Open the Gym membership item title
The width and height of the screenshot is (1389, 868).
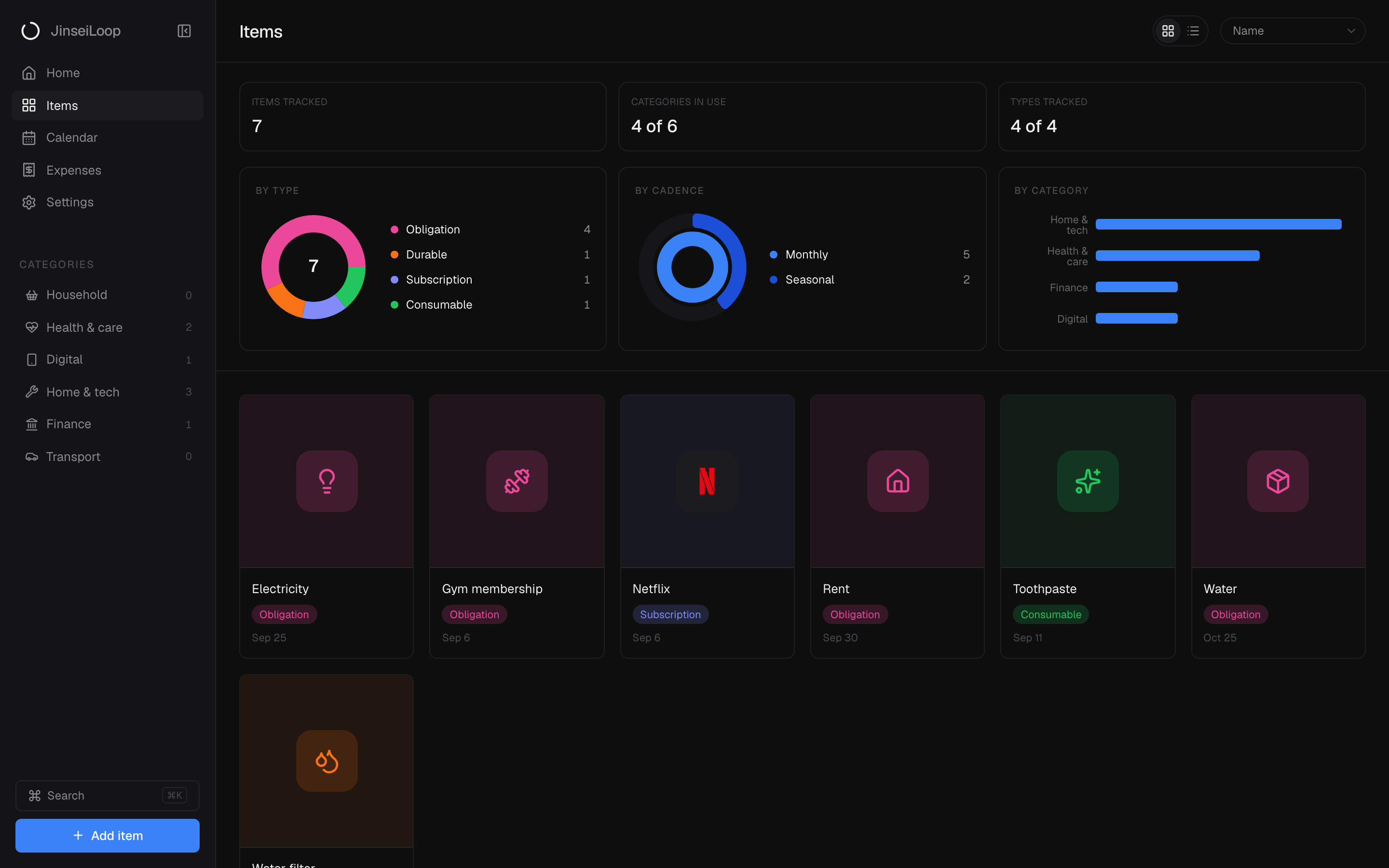click(x=492, y=589)
